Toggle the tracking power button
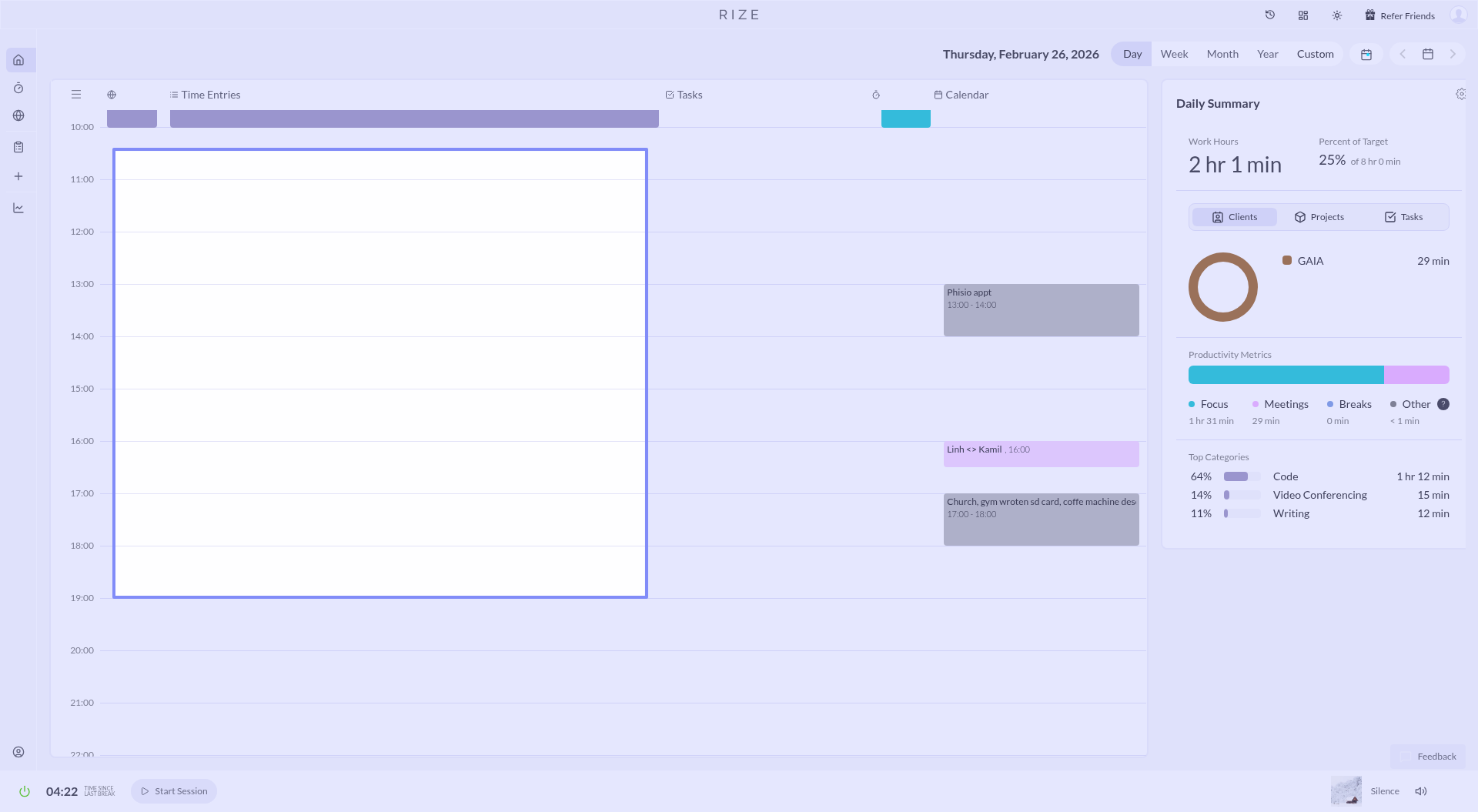The height and width of the screenshot is (812, 1478). pos(25,791)
